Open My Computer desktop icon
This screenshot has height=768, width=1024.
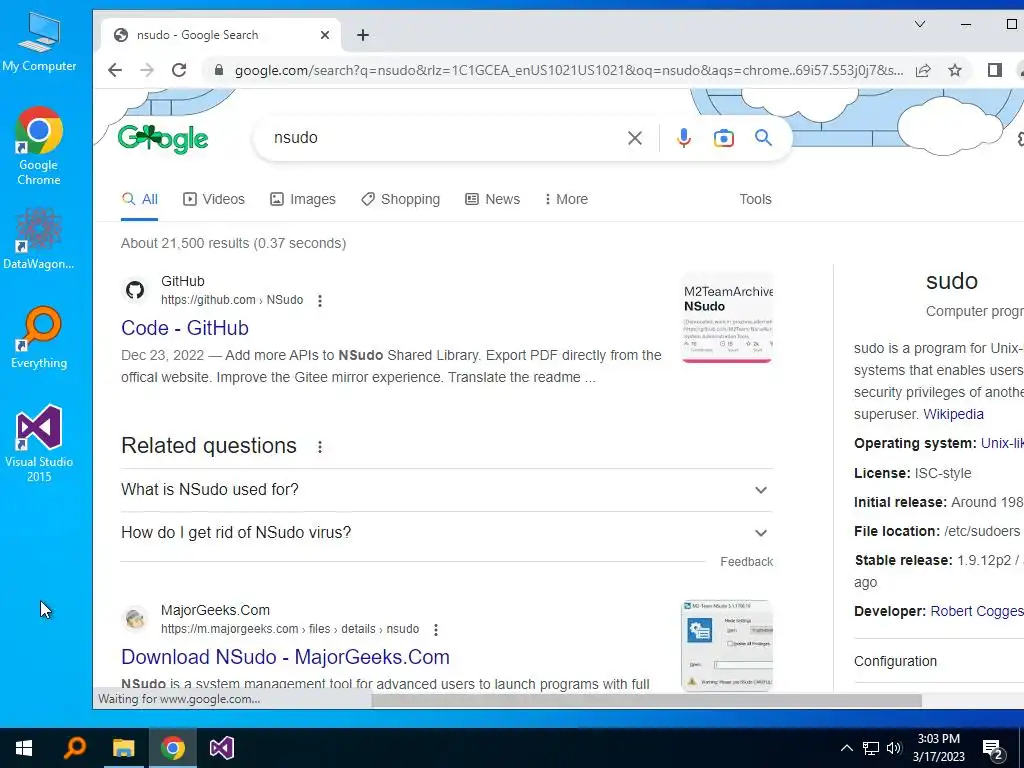click(x=39, y=42)
